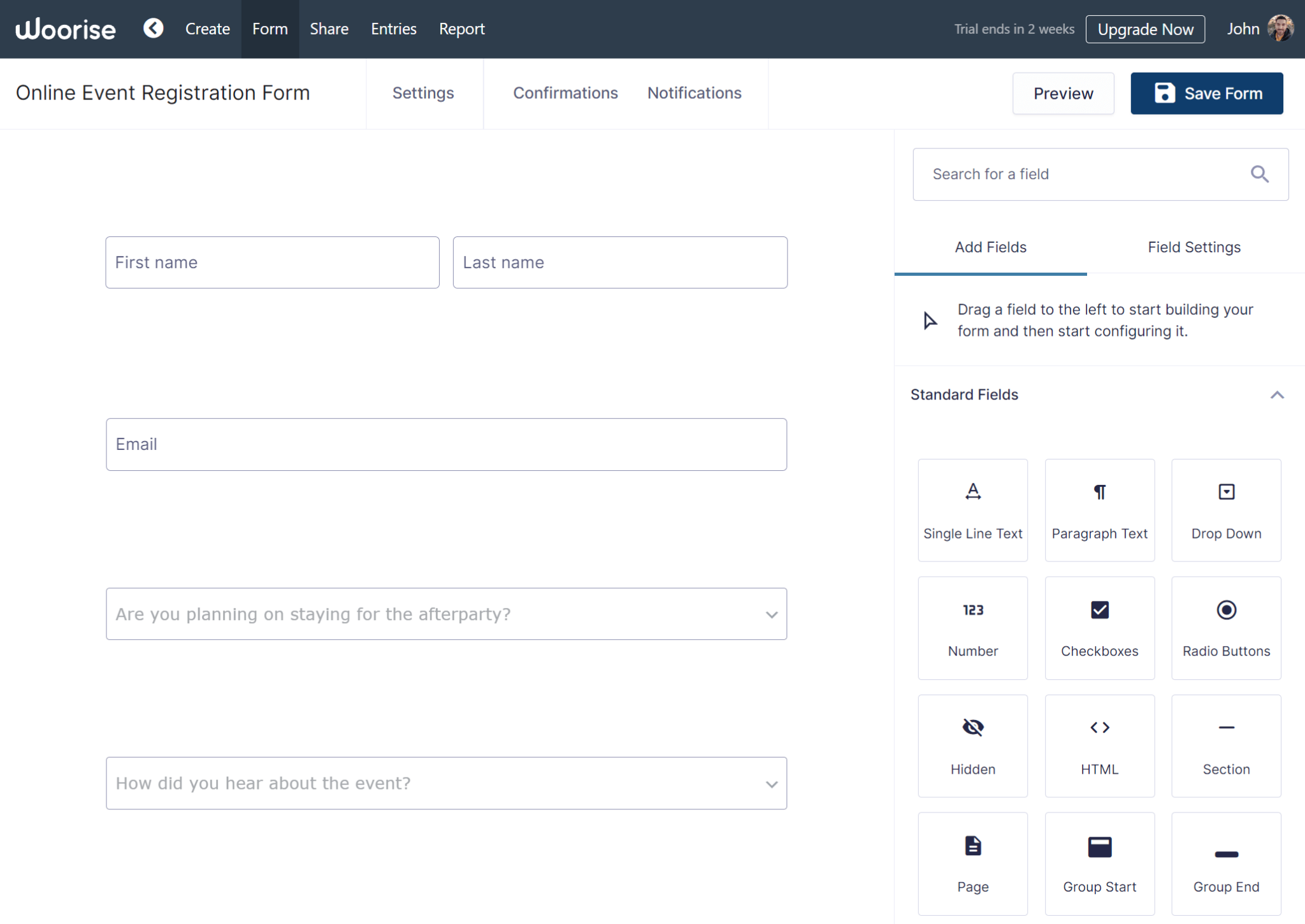Viewport: 1305px width, 924px height.
Task: Add an HTML field to the form
Action: 1099,746
